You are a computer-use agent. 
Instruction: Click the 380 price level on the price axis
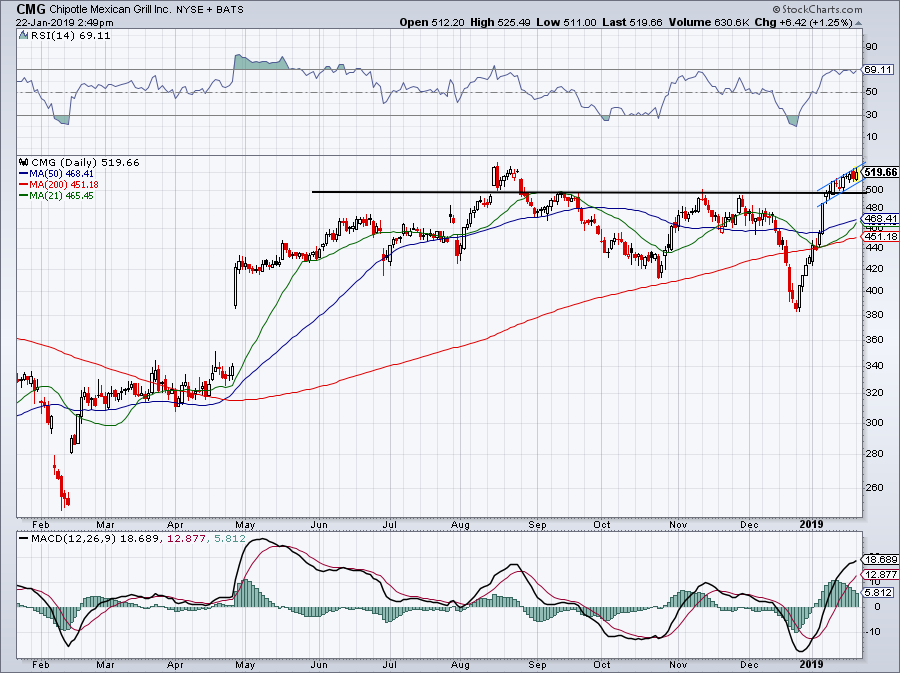874,315
